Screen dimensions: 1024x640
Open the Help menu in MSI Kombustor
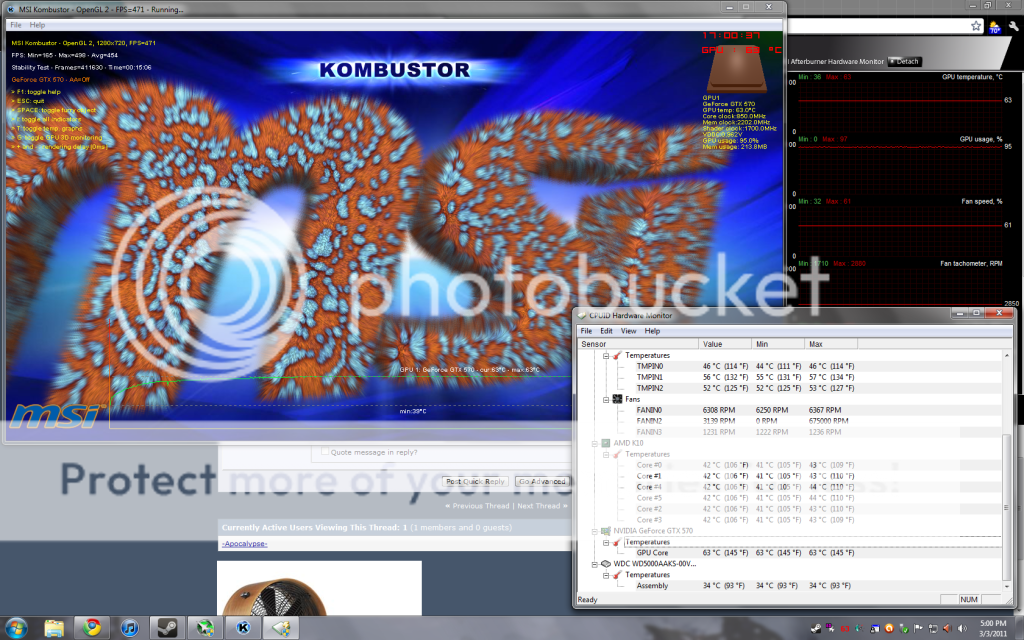(x=37, y=25)
